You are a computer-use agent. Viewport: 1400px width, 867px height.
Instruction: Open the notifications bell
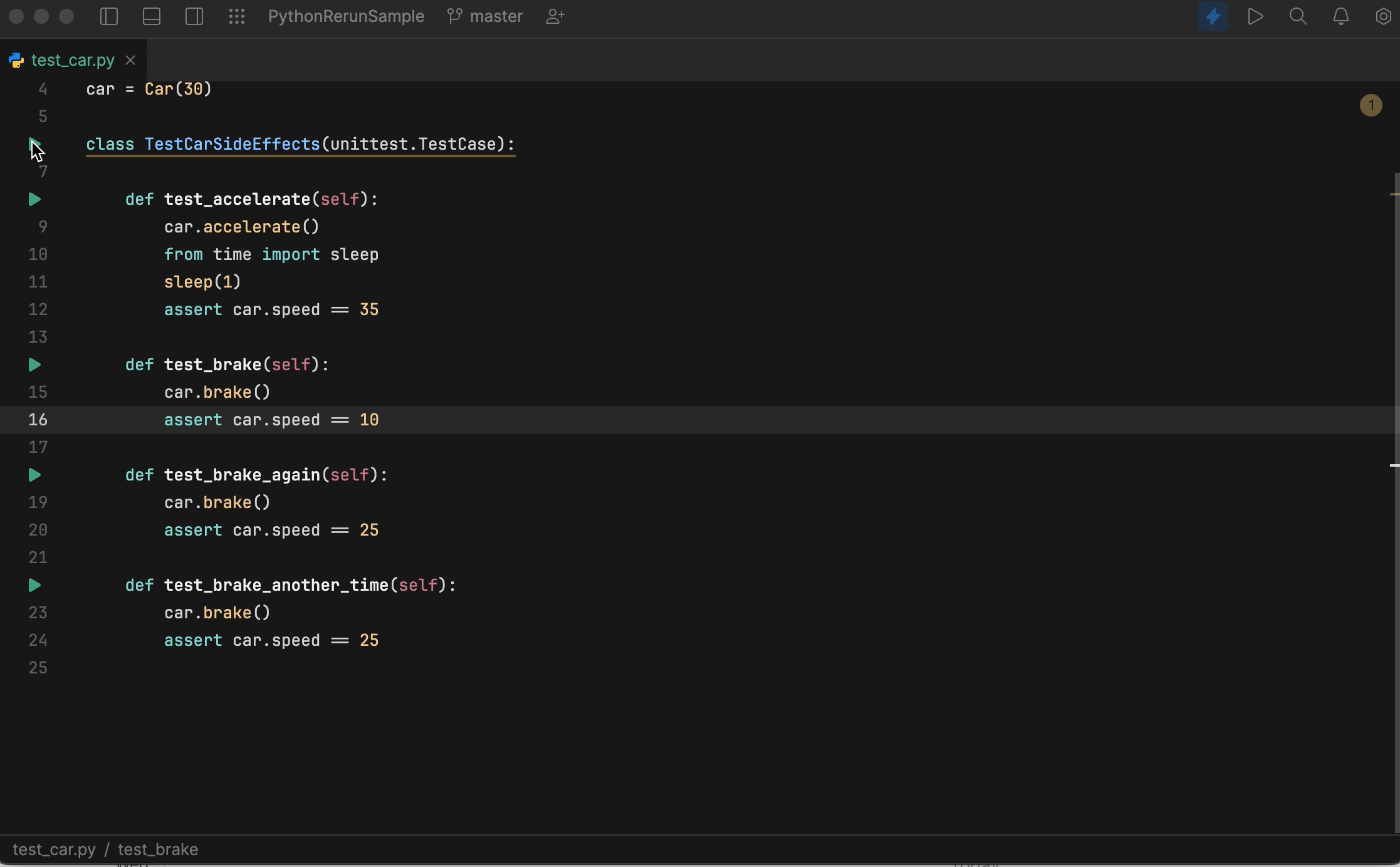tap(1340, 16)
